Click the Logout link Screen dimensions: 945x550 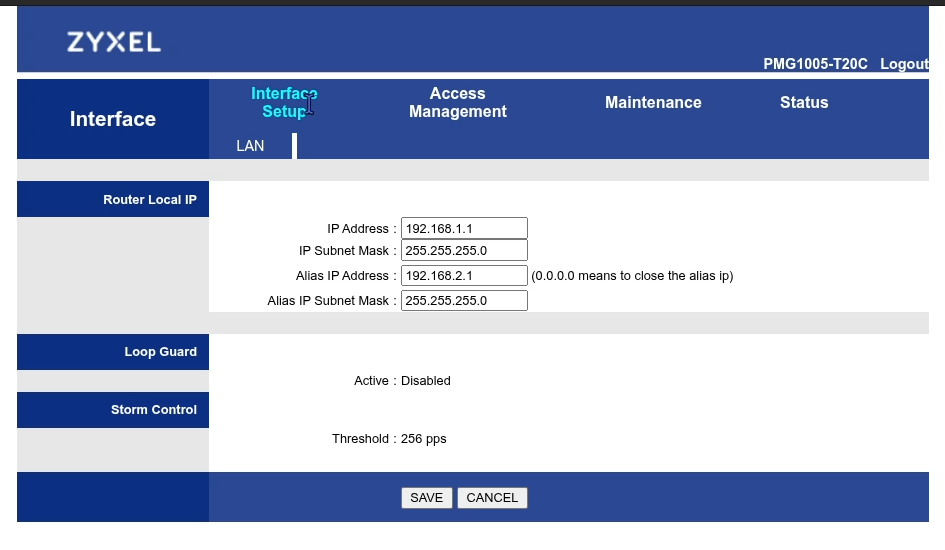(x=904, y=64)
